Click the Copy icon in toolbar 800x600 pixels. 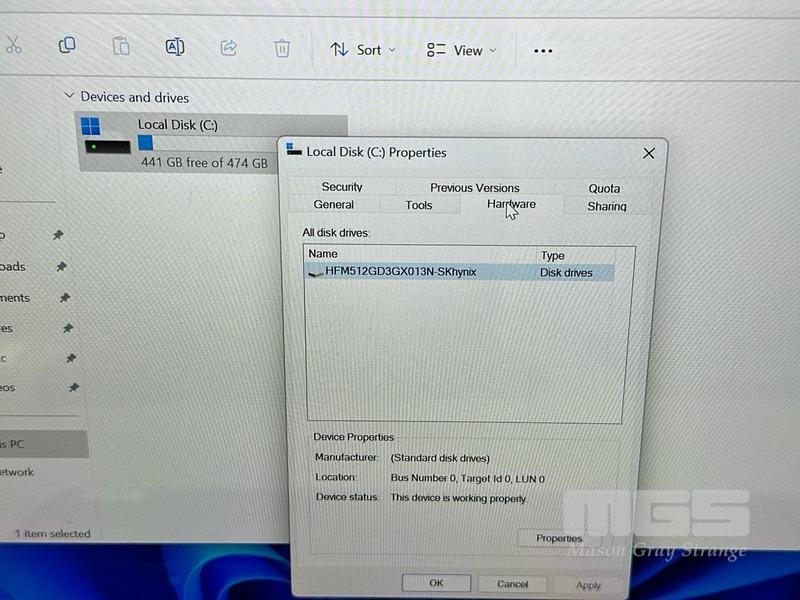point(67,45)
